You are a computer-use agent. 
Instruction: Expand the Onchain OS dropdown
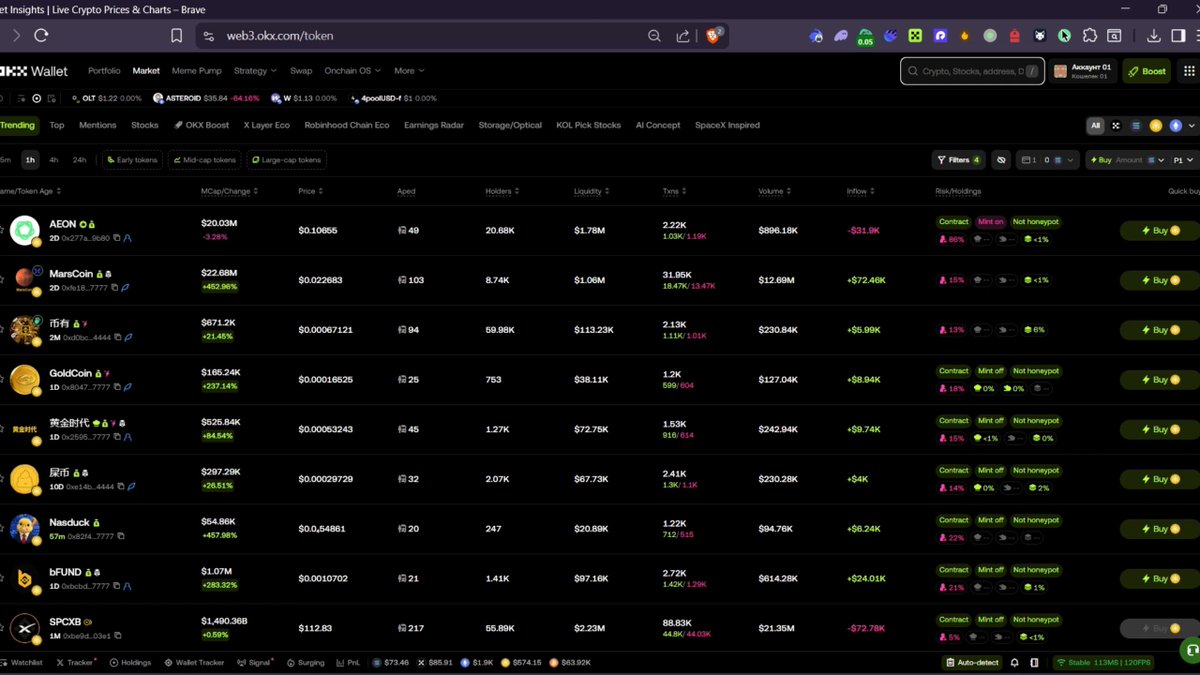click(x=352, y=71)
